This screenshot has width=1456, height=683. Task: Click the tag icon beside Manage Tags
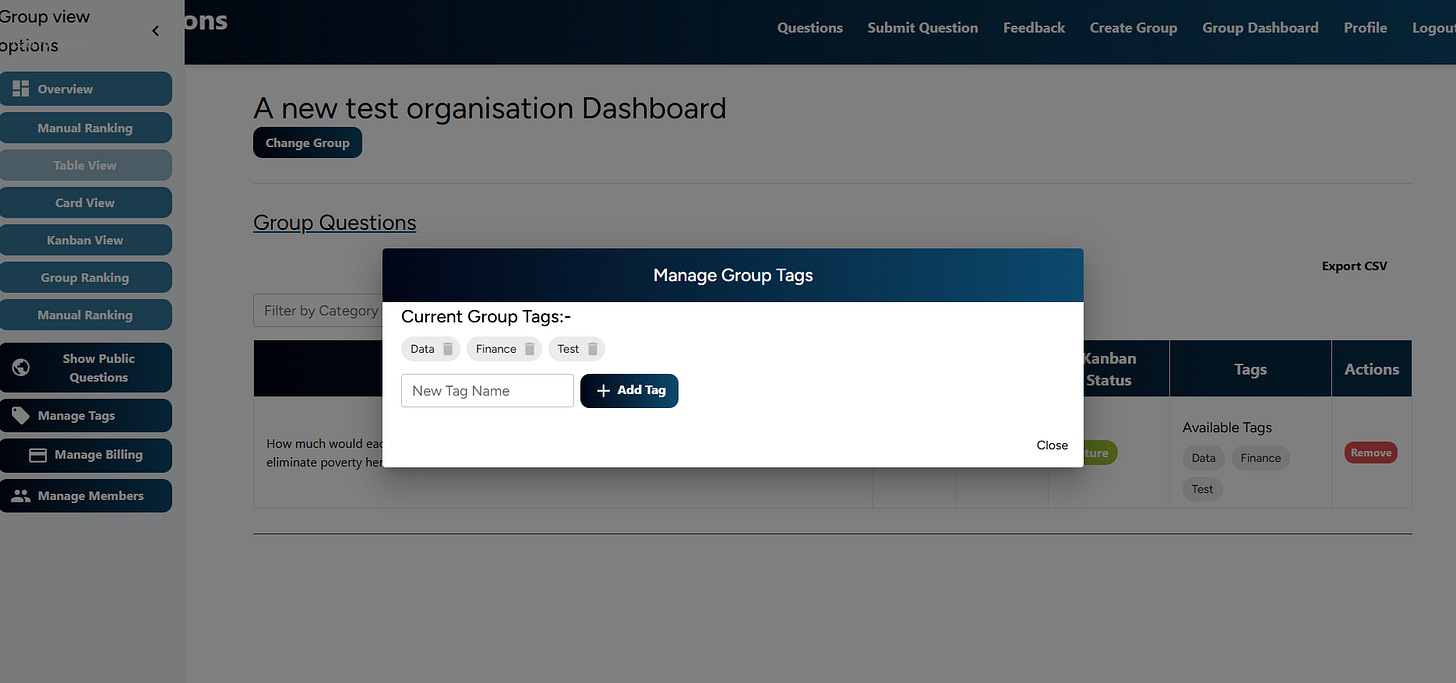pos(20,415)
